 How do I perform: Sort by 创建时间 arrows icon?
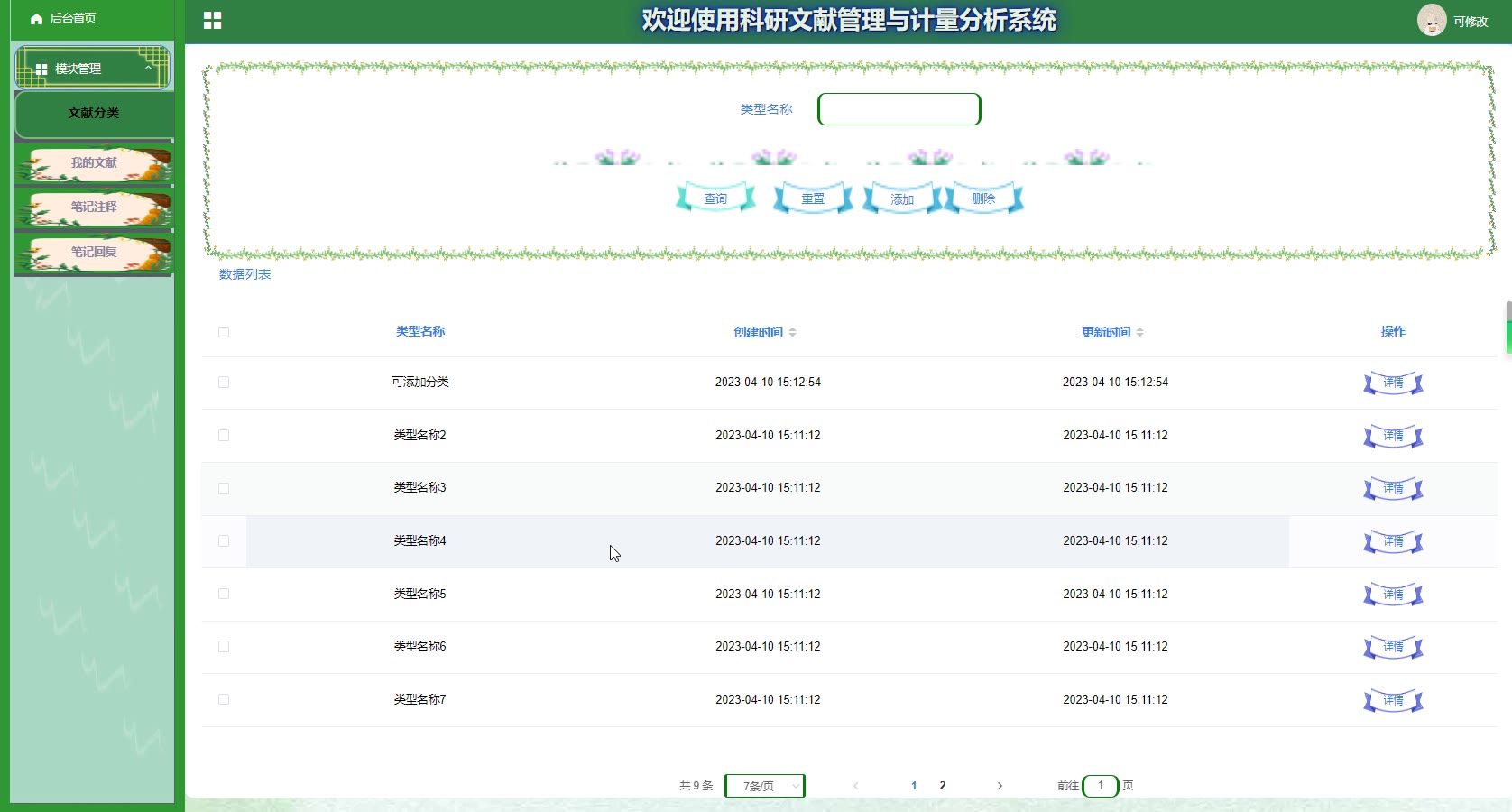[x=792, y=332]
